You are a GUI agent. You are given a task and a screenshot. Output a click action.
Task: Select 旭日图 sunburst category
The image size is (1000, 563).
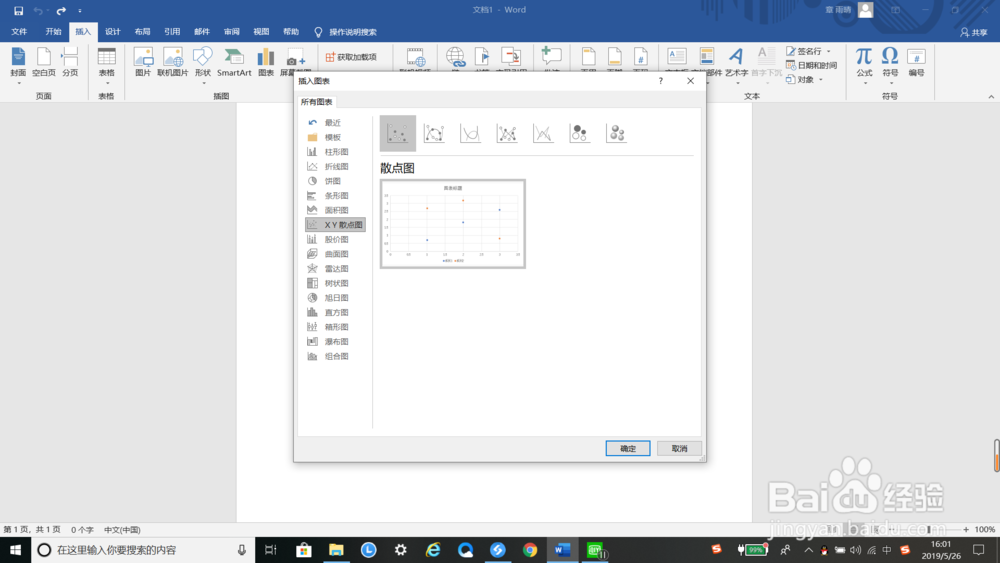[335, 298]
